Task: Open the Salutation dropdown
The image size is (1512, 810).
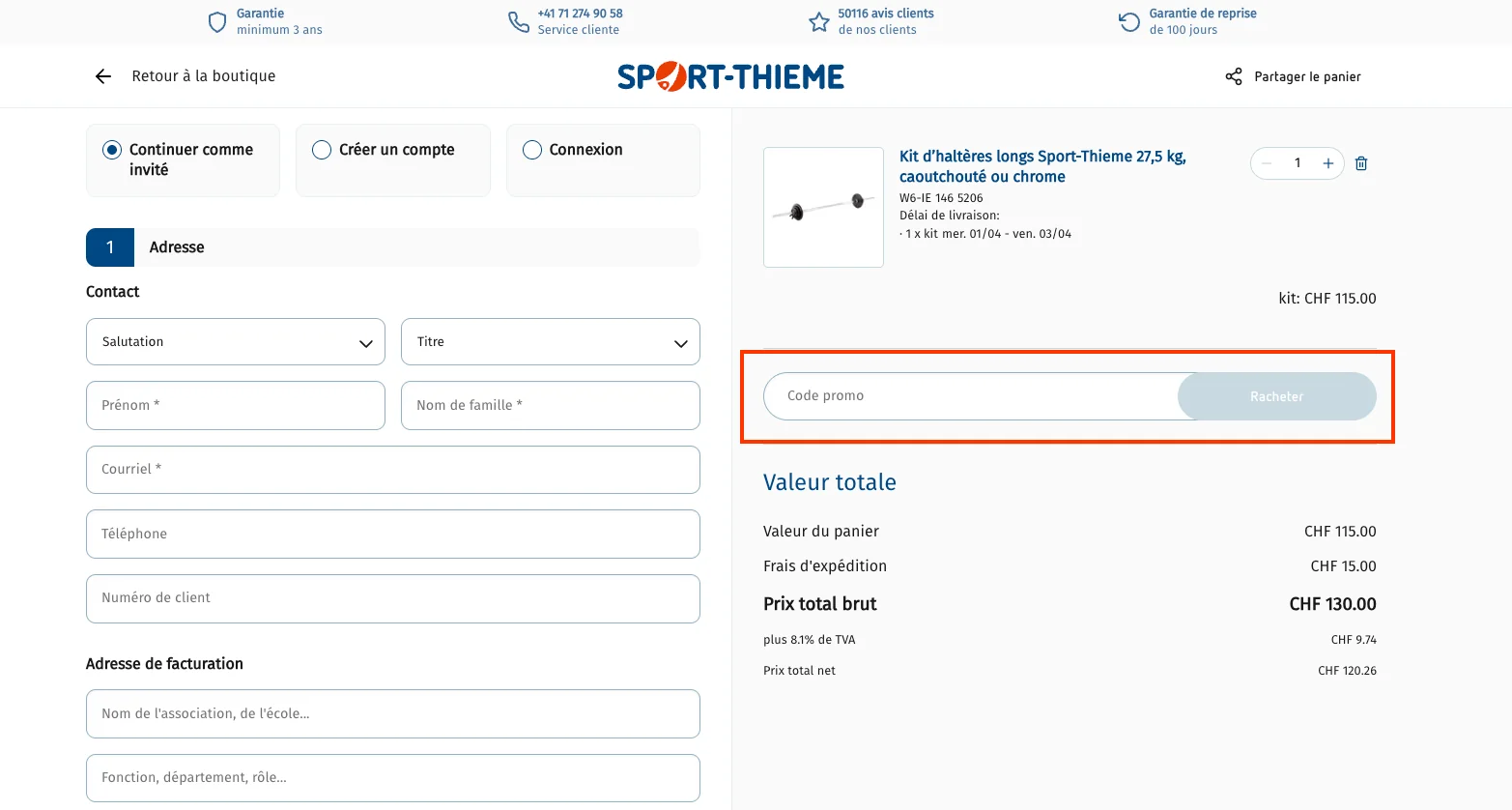Action: (x=235, y=341)
